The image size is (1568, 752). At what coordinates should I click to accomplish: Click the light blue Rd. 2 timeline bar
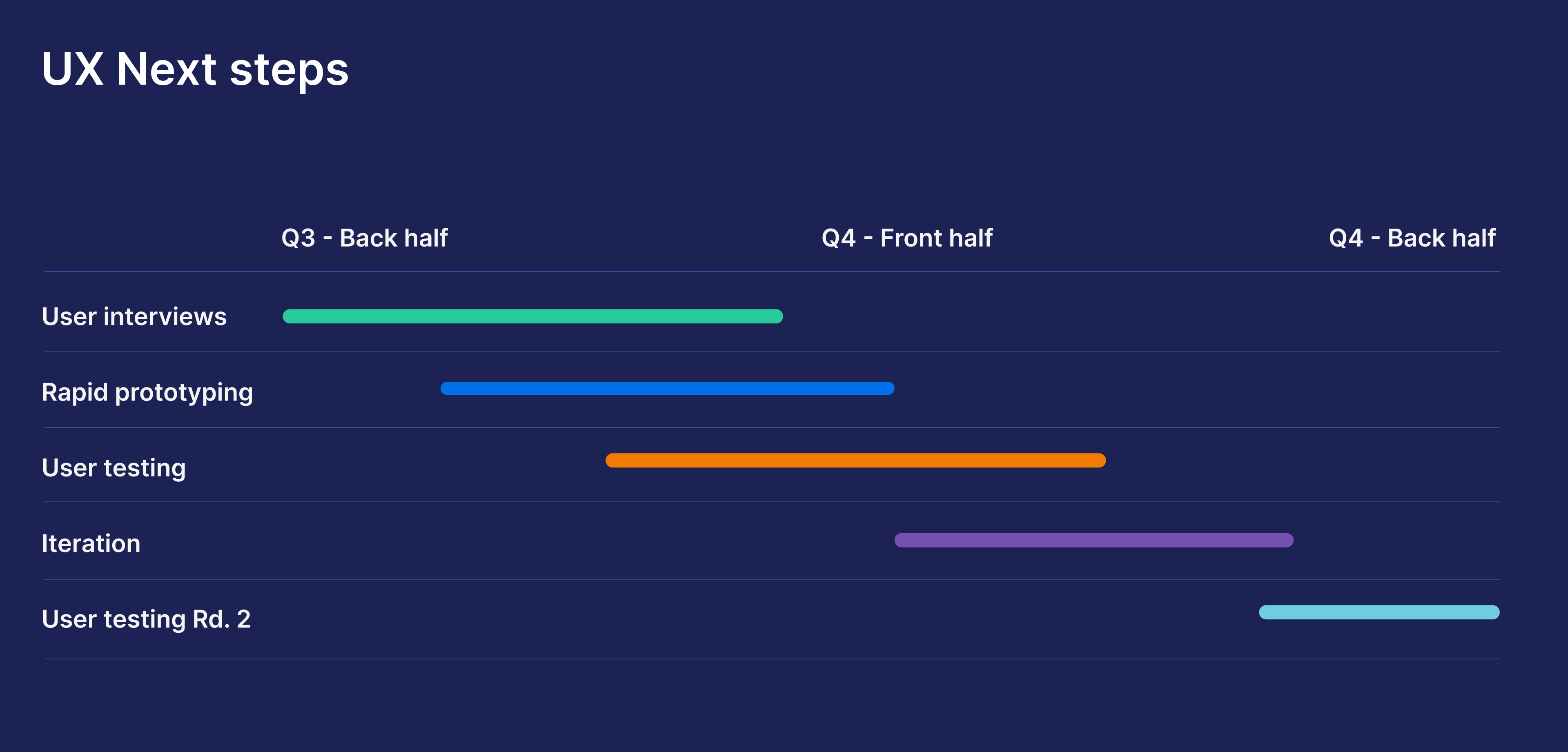[1379, 612]
